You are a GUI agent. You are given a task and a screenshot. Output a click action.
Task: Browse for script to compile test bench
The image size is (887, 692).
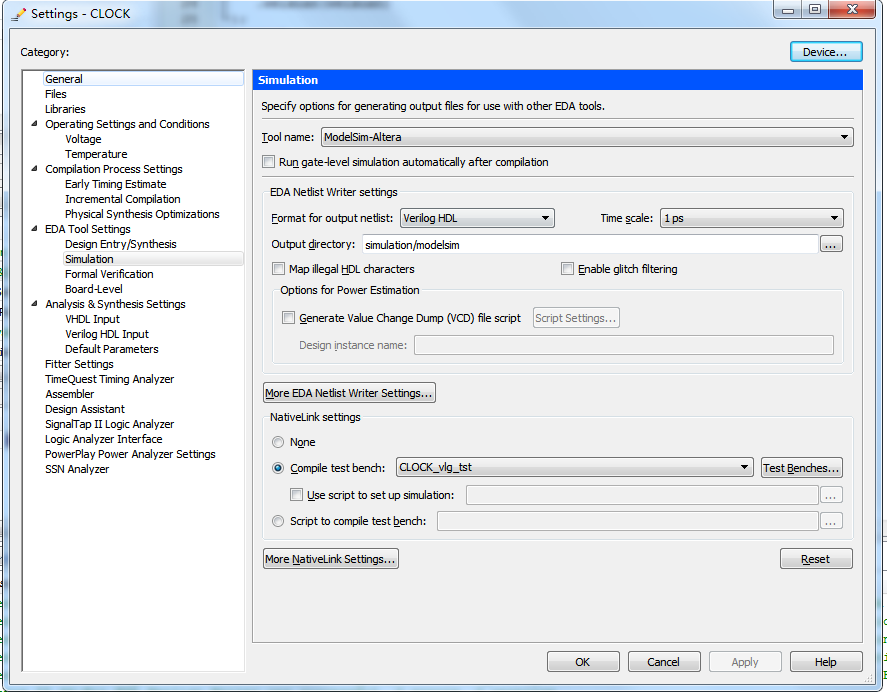830,521
